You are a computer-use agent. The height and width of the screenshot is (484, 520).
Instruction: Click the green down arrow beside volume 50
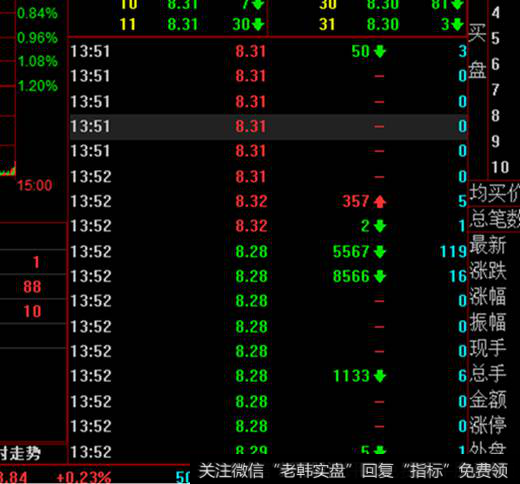coord(380,52)
